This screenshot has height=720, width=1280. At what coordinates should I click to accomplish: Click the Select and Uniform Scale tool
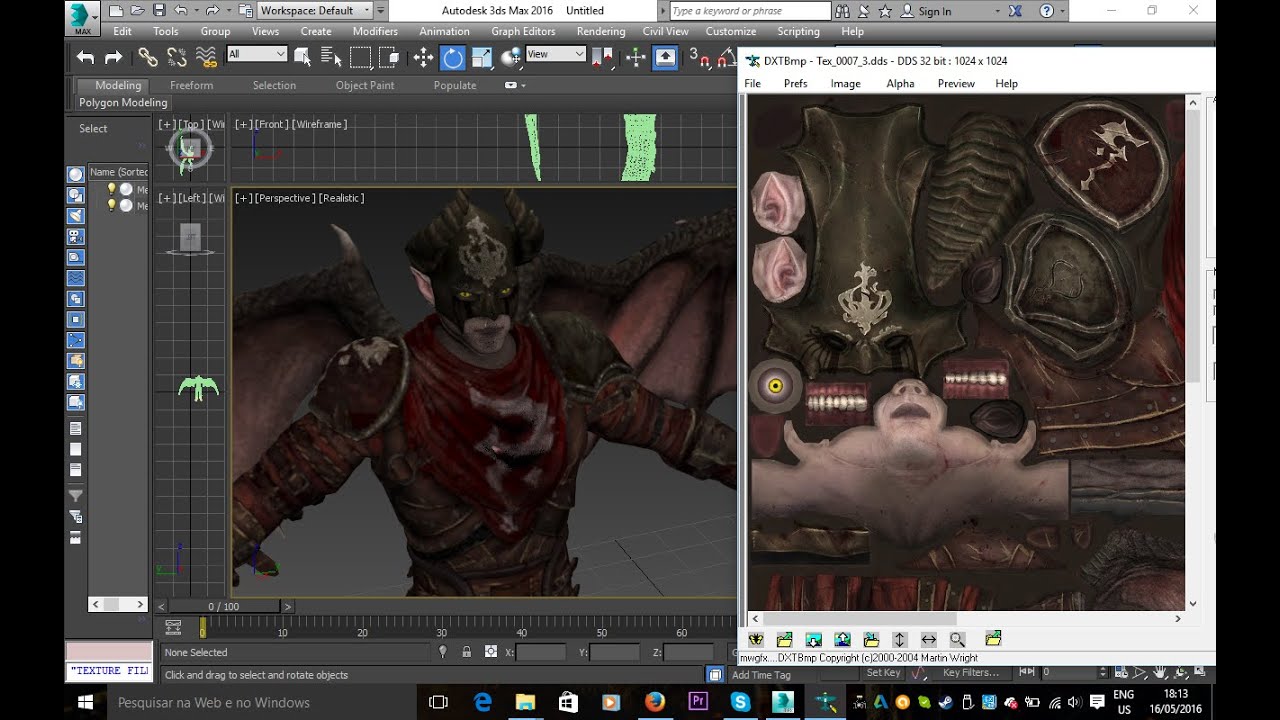click(482, 58)
